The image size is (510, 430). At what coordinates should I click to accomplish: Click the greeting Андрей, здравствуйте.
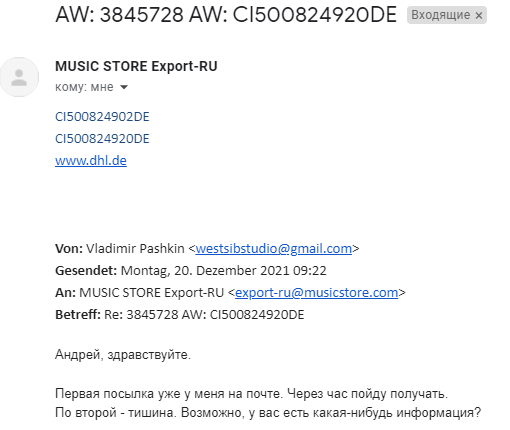pyautogui.click(x=123, y=355)
